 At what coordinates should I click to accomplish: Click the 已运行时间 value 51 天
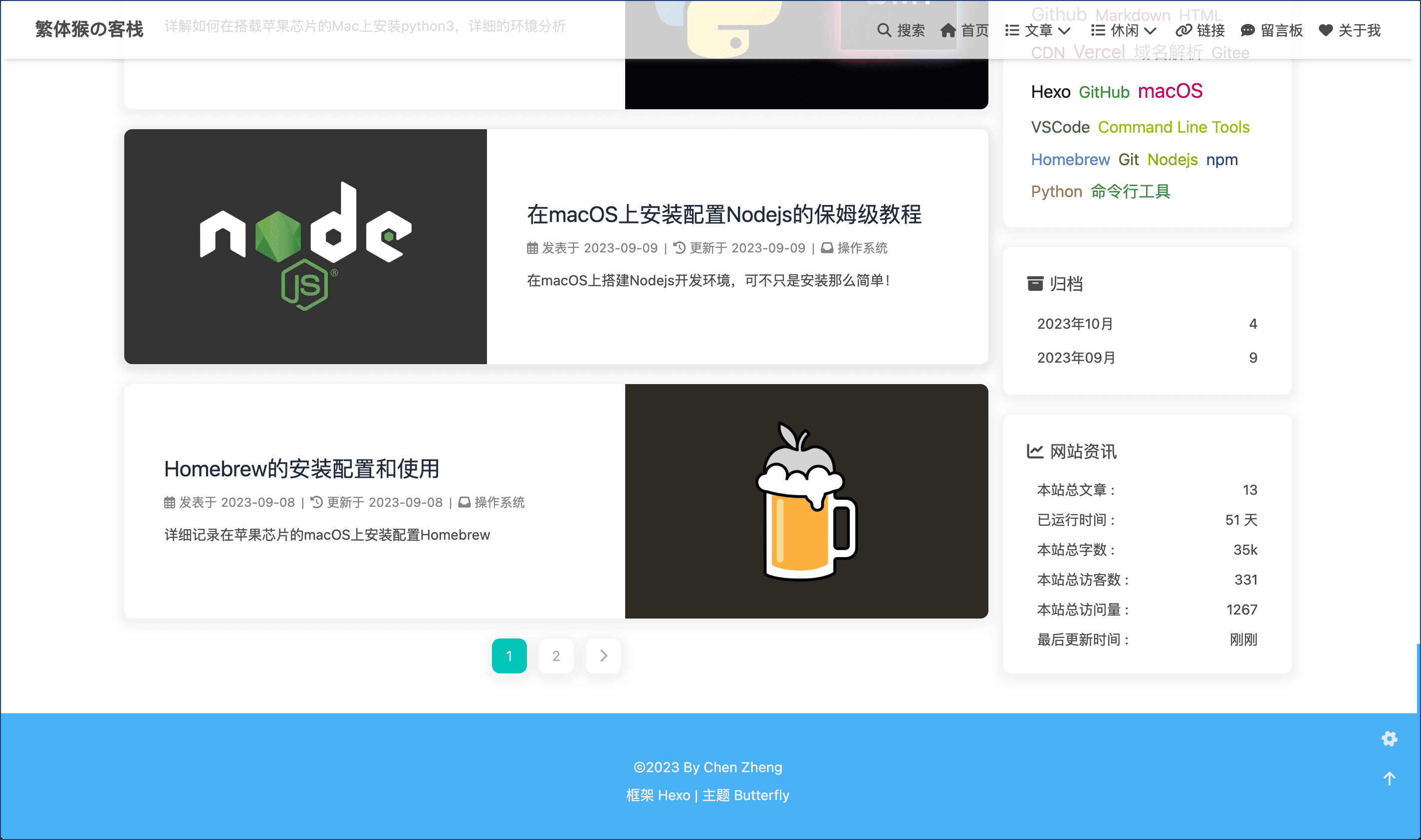coord(1241,520)
